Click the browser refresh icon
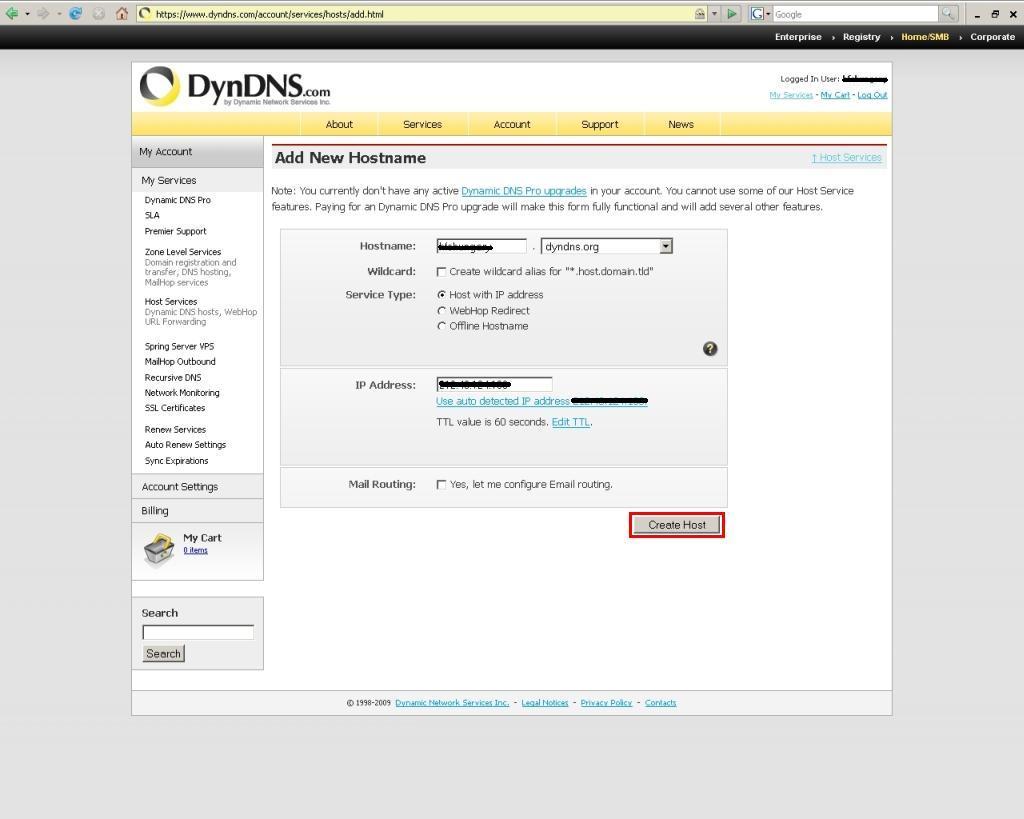This screenshot has height=819, width=1024. click(76, 13)
